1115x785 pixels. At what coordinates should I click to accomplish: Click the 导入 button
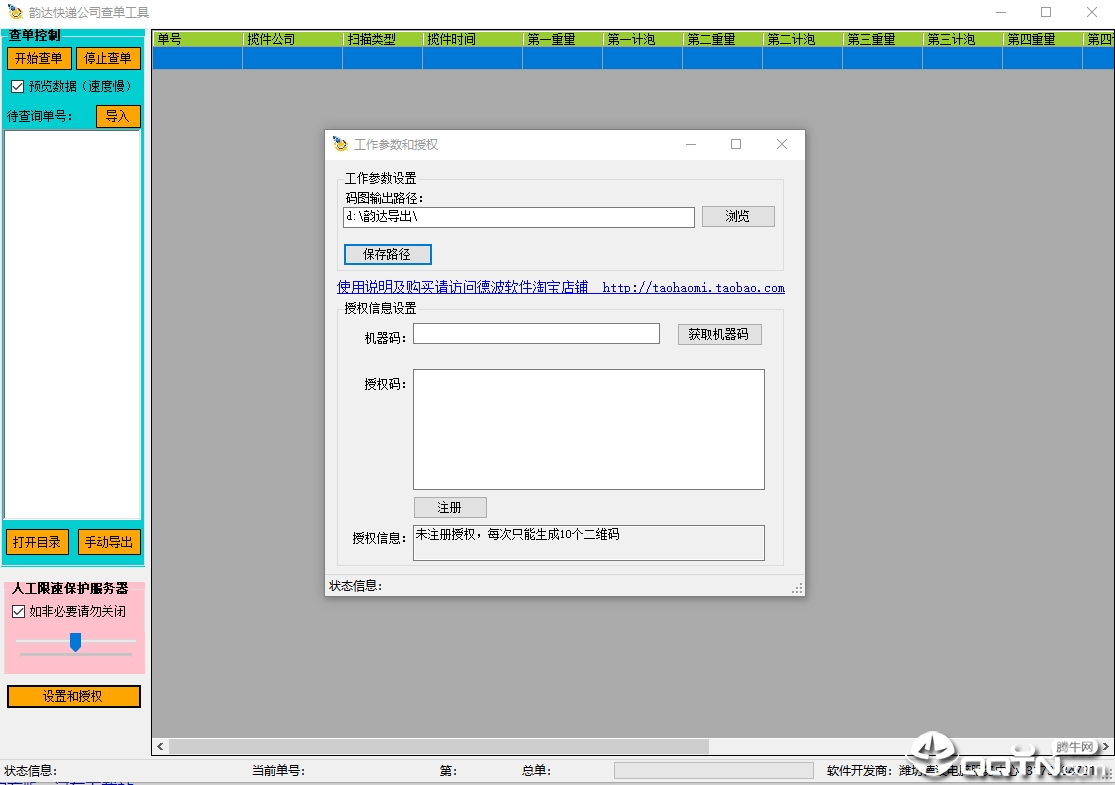(x=118, y=116)
